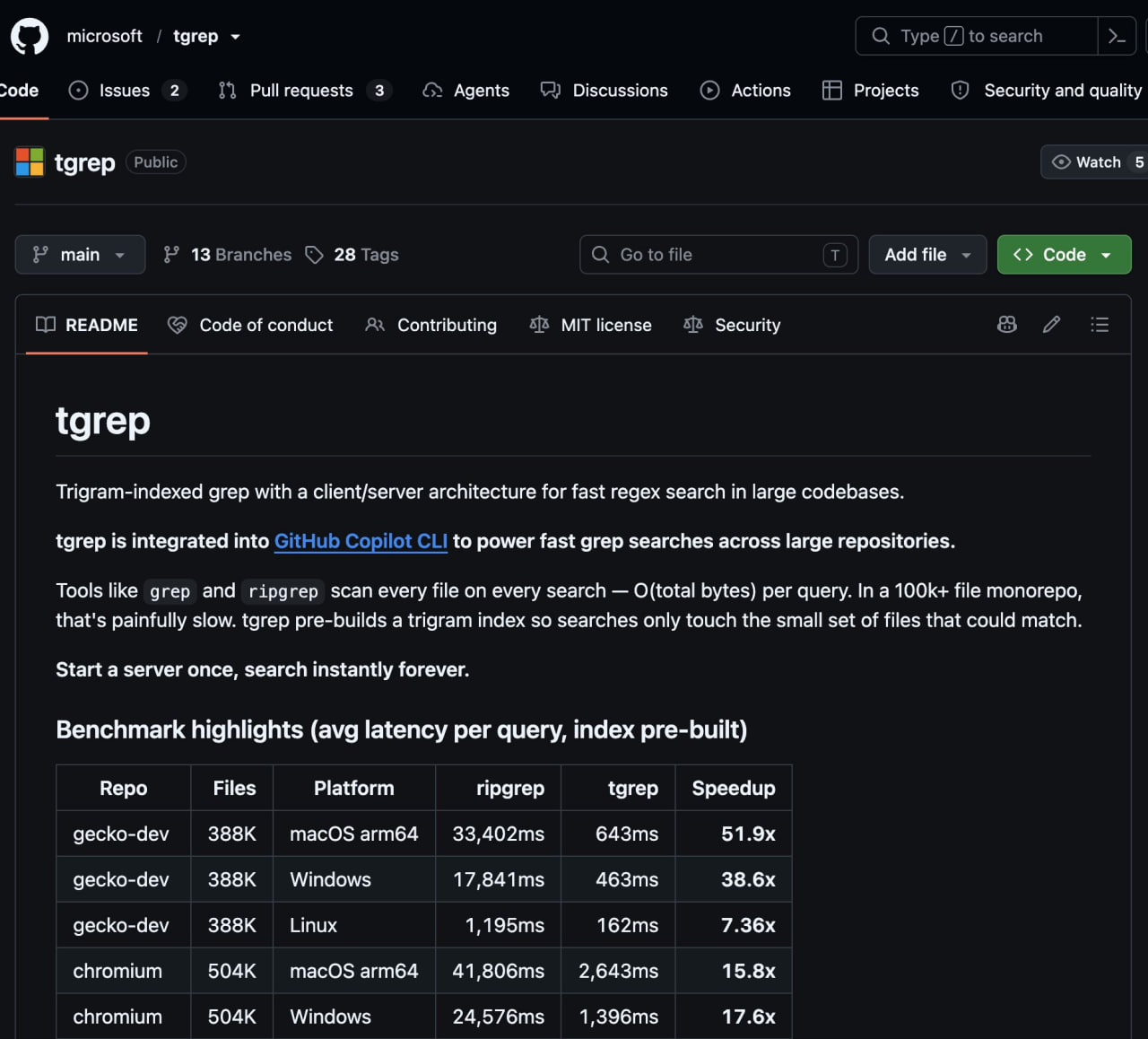Open the GitHub Copilot CLI link
Screen dimensions: 1148x1039
point(361,541)
